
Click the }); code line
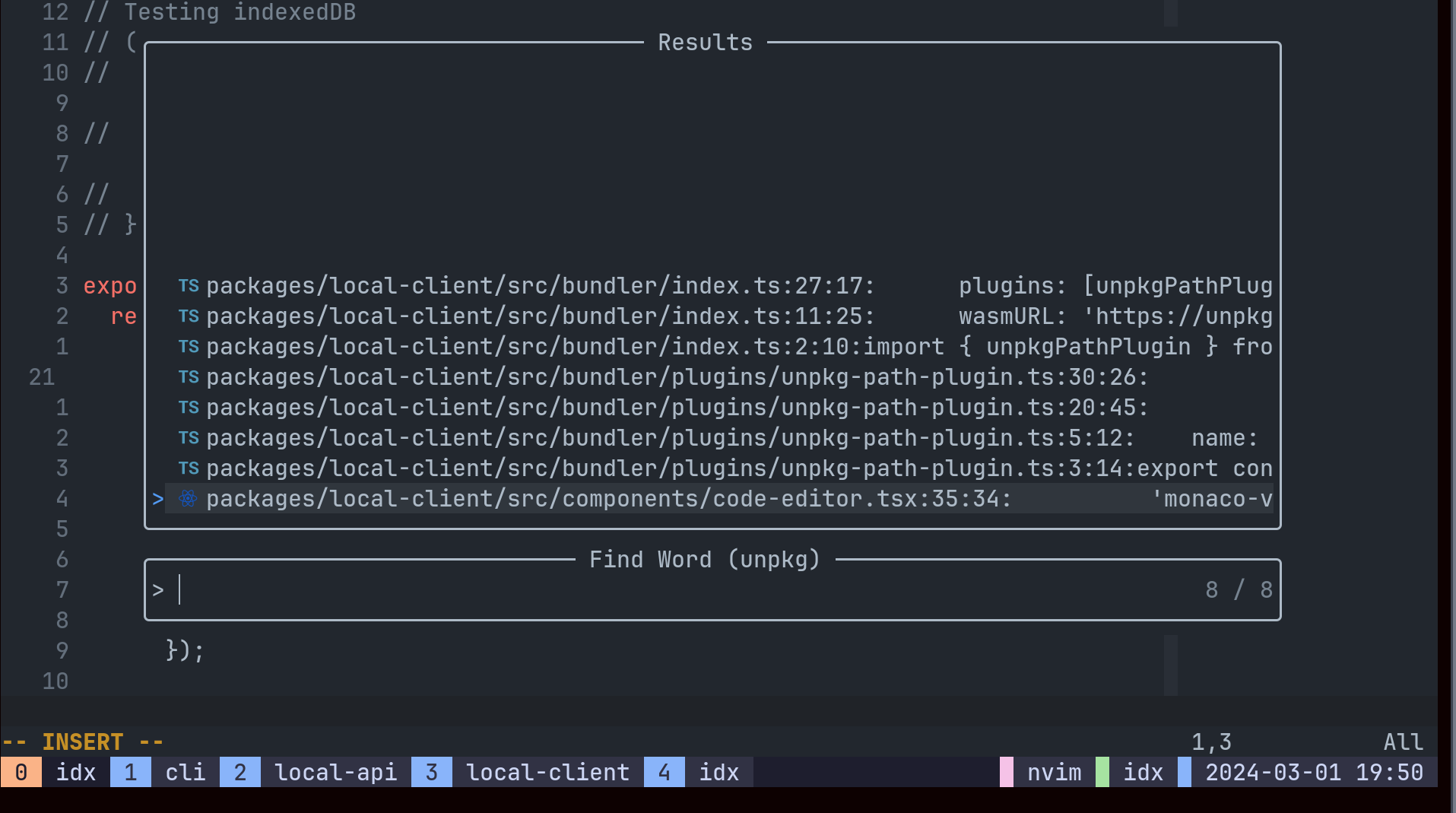[x=186, y=651]
